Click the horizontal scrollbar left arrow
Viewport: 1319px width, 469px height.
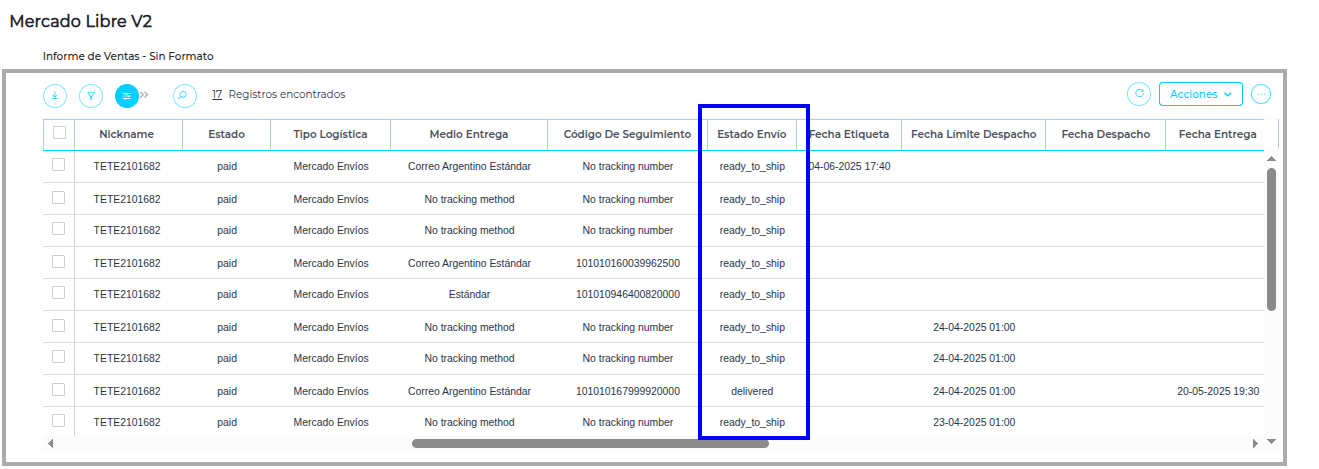[x=50, y=443]
